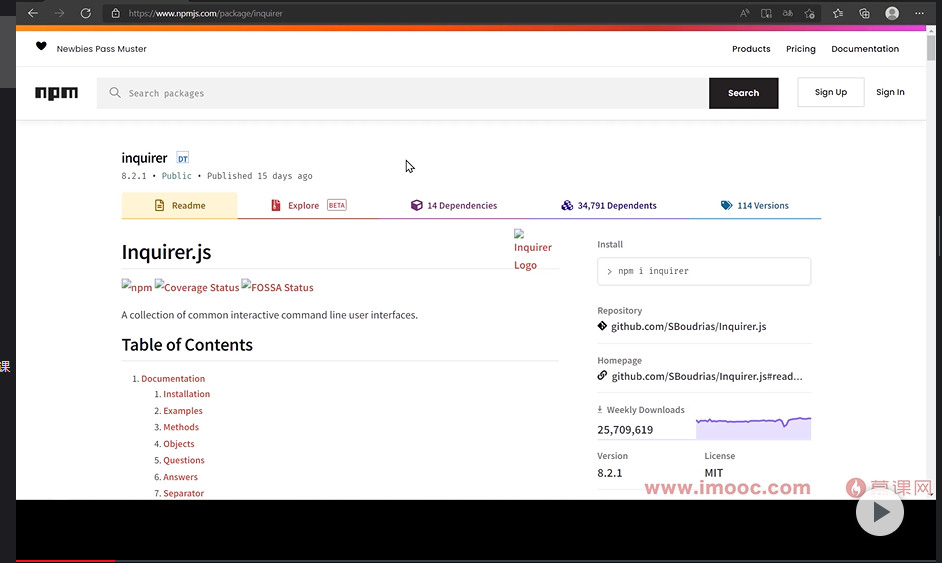Image resolution: width=942 pixels, height=563 pixels.
Task: Open the collections icon
Action: [x=865, y=13]
